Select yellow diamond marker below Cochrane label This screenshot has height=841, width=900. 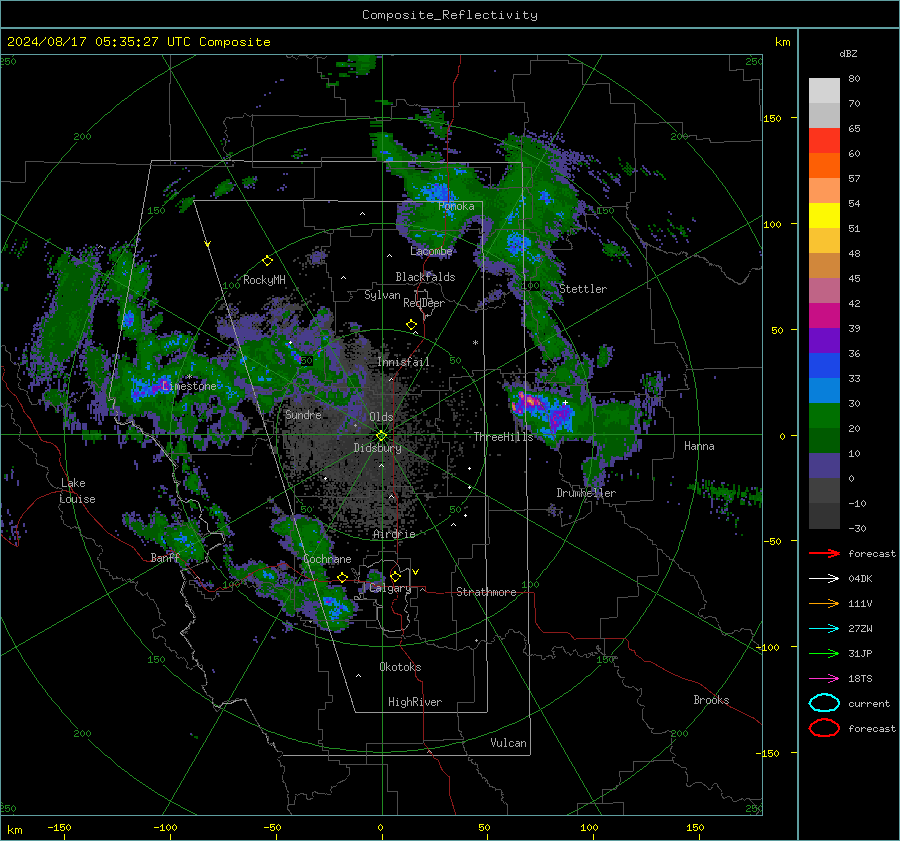coord(343,577)
